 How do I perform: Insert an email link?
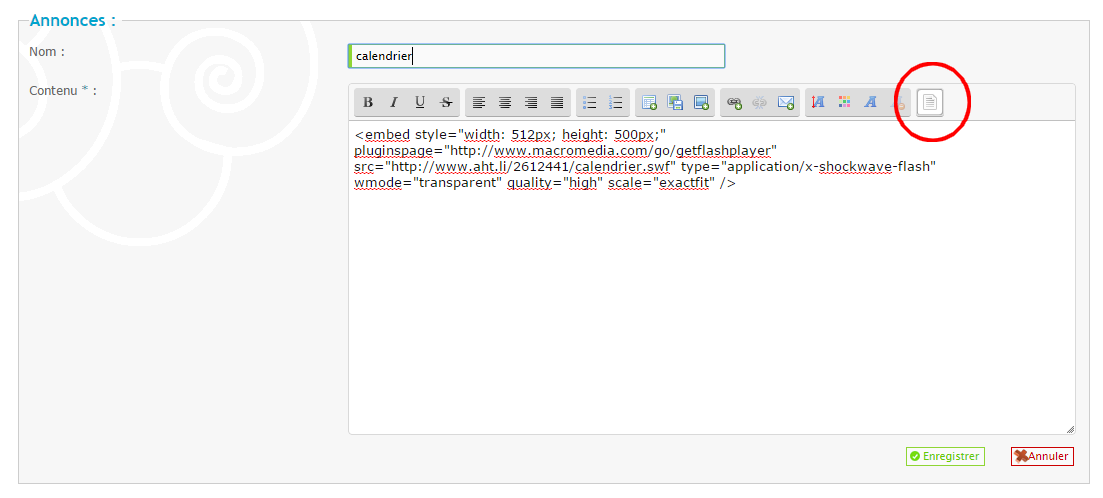(786, 103)
